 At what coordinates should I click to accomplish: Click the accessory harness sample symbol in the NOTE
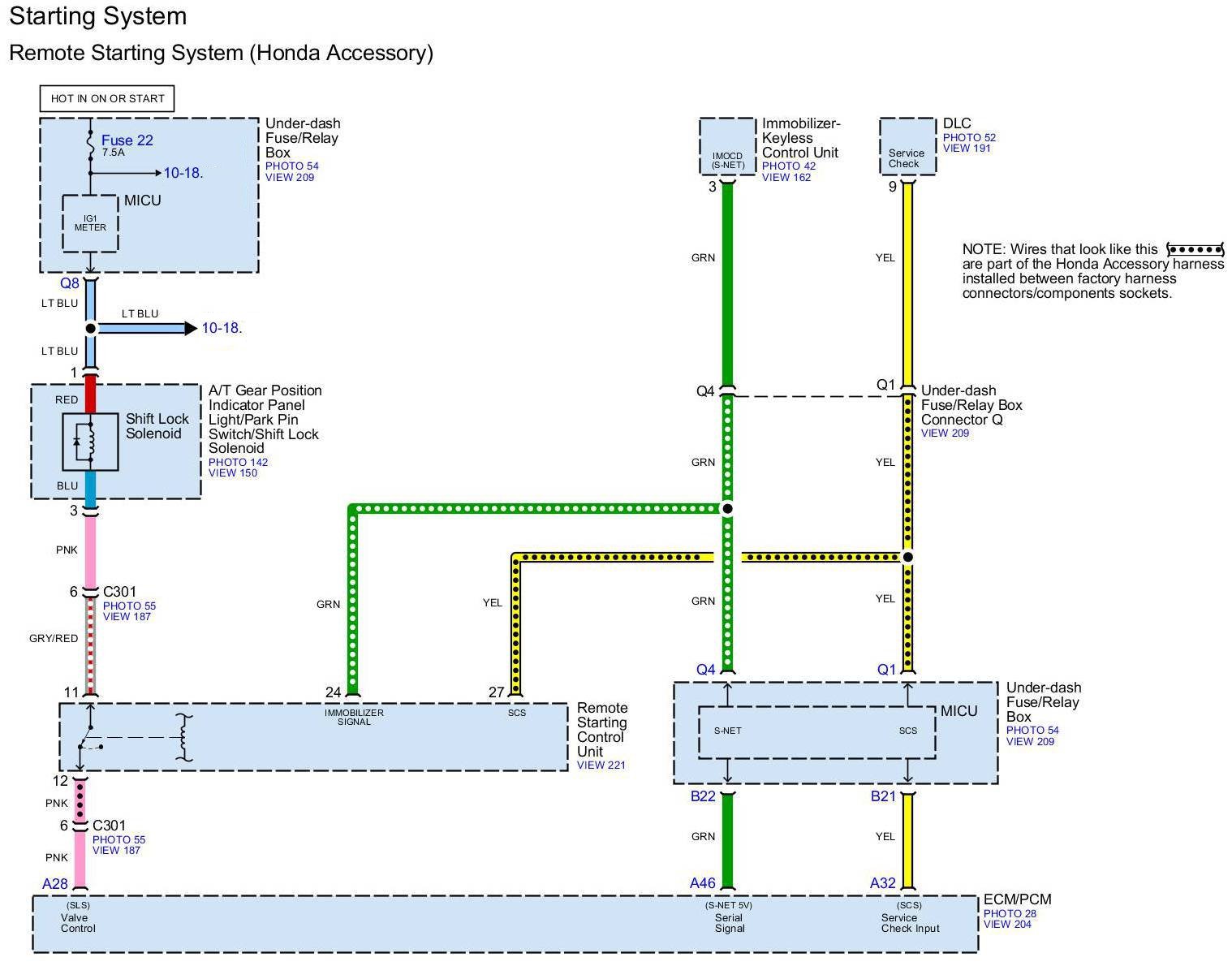(x=1194, y=249)
